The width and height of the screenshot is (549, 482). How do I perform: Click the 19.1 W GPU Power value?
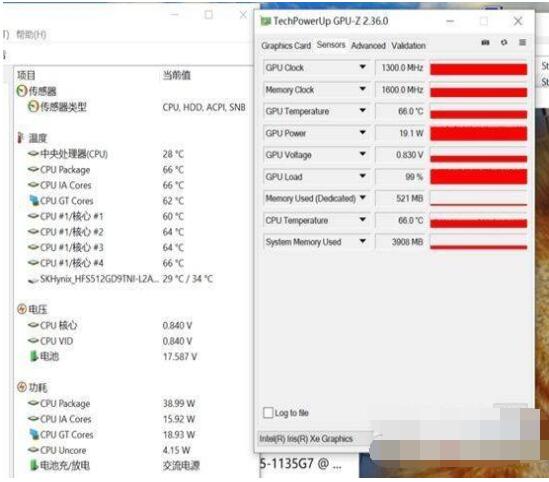(x=411, y=133)
